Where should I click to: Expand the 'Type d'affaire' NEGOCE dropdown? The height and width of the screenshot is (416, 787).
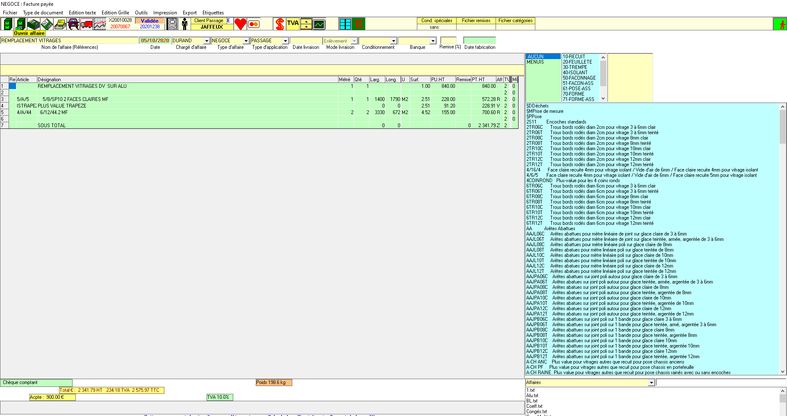point(245,41)
